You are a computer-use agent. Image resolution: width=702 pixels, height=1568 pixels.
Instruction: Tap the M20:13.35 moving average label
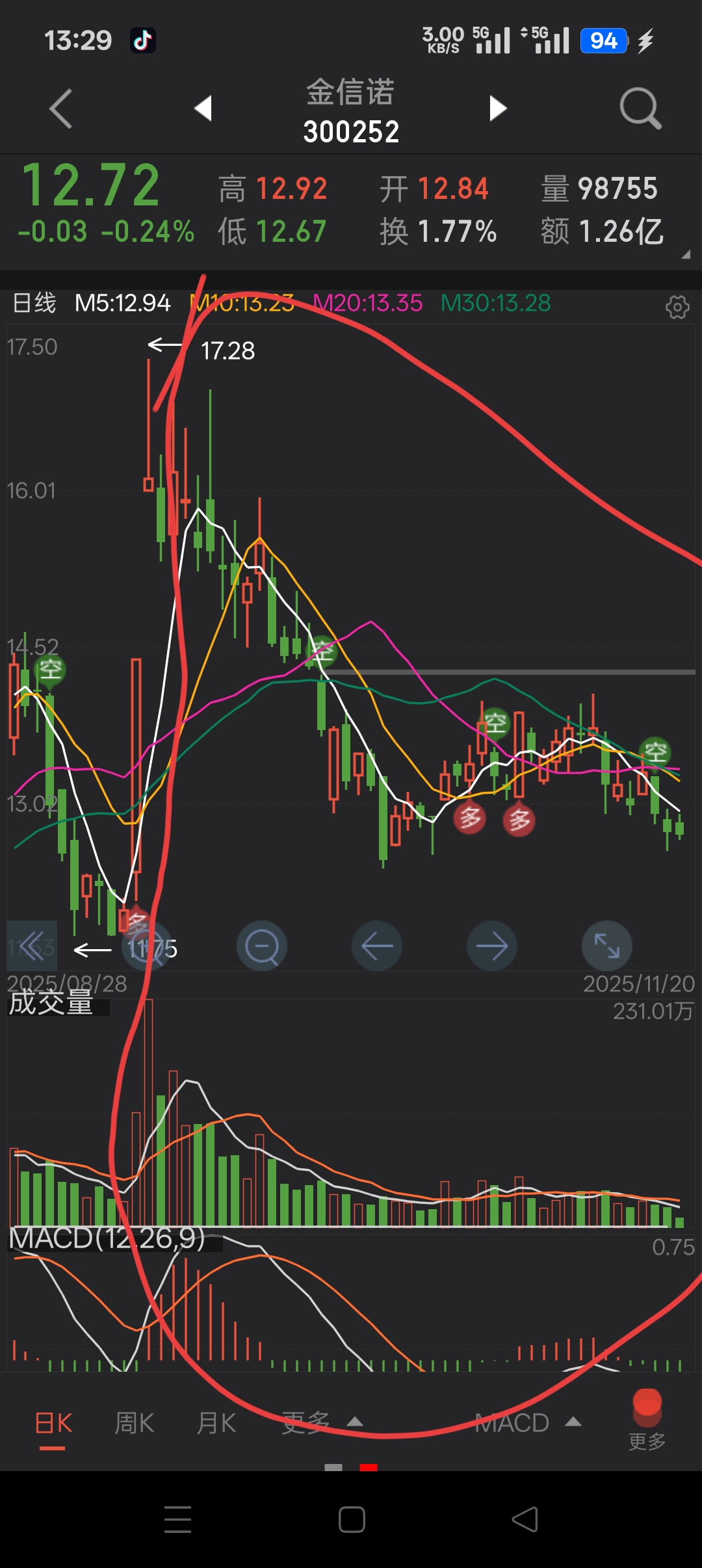[x=368, y=303]
